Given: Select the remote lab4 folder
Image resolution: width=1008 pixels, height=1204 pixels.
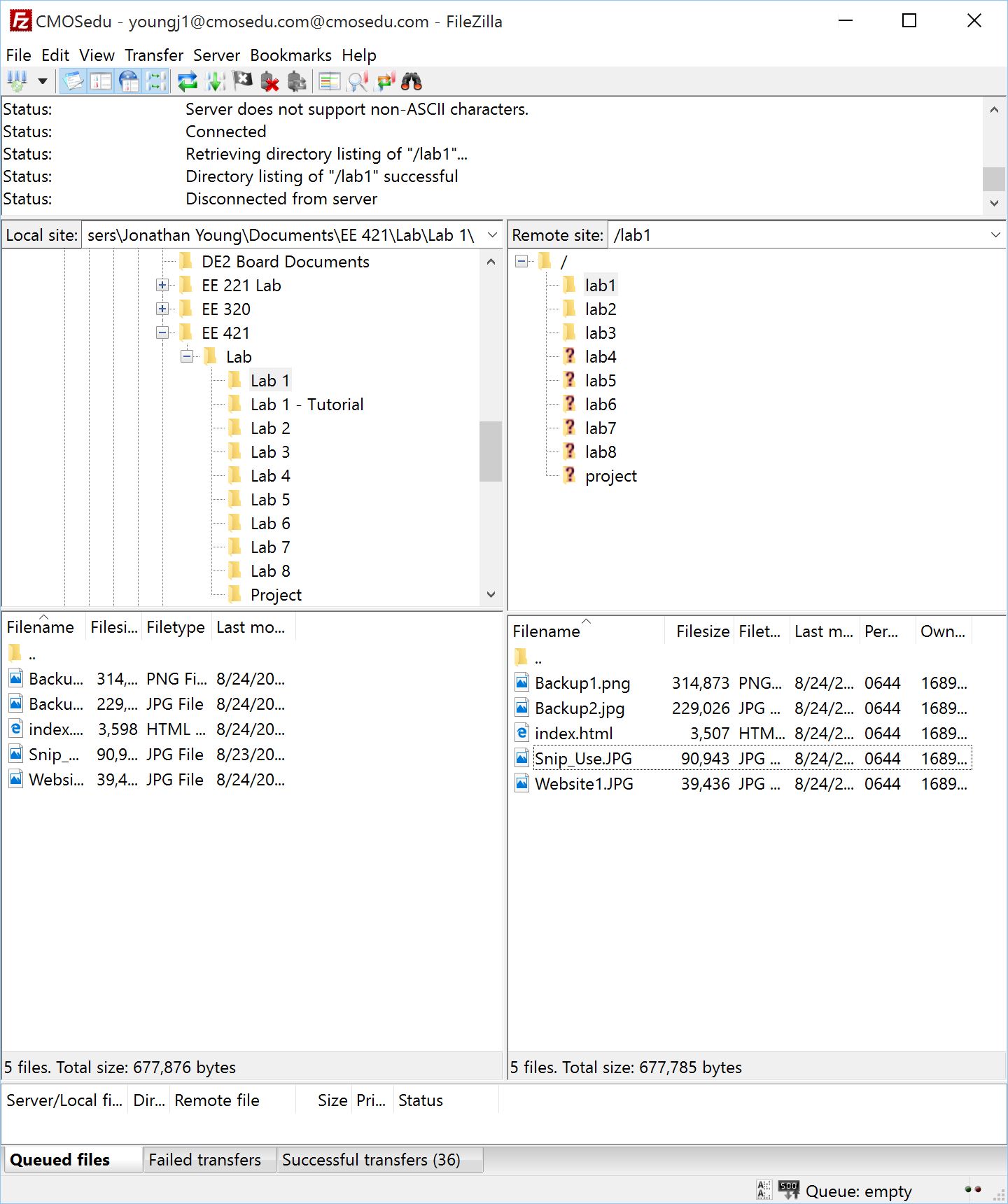Looking at the screenshot, I should 601,357.
